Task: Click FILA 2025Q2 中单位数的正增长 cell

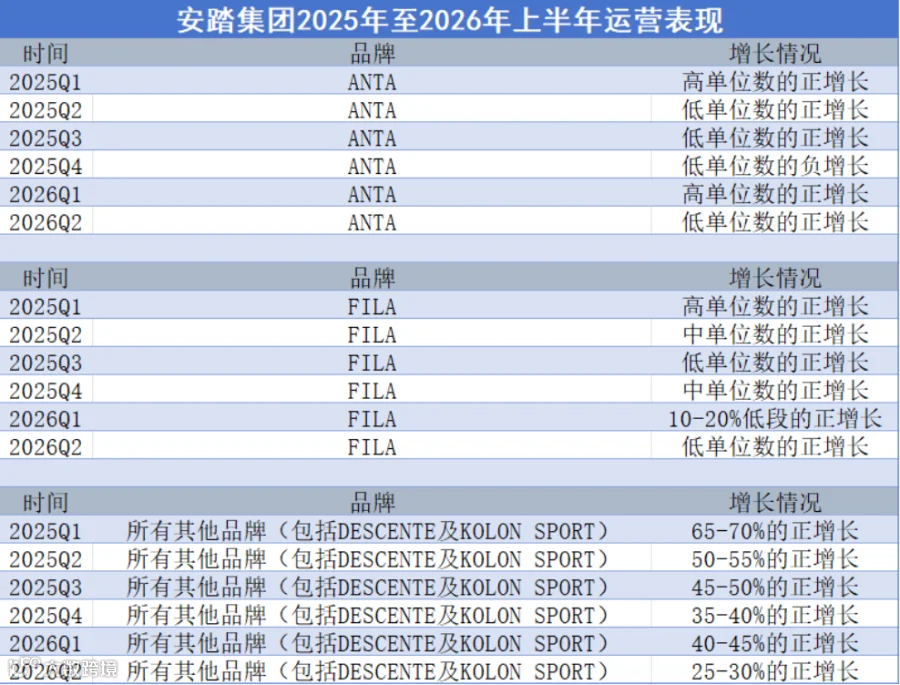Action: (x=775, y=335)
